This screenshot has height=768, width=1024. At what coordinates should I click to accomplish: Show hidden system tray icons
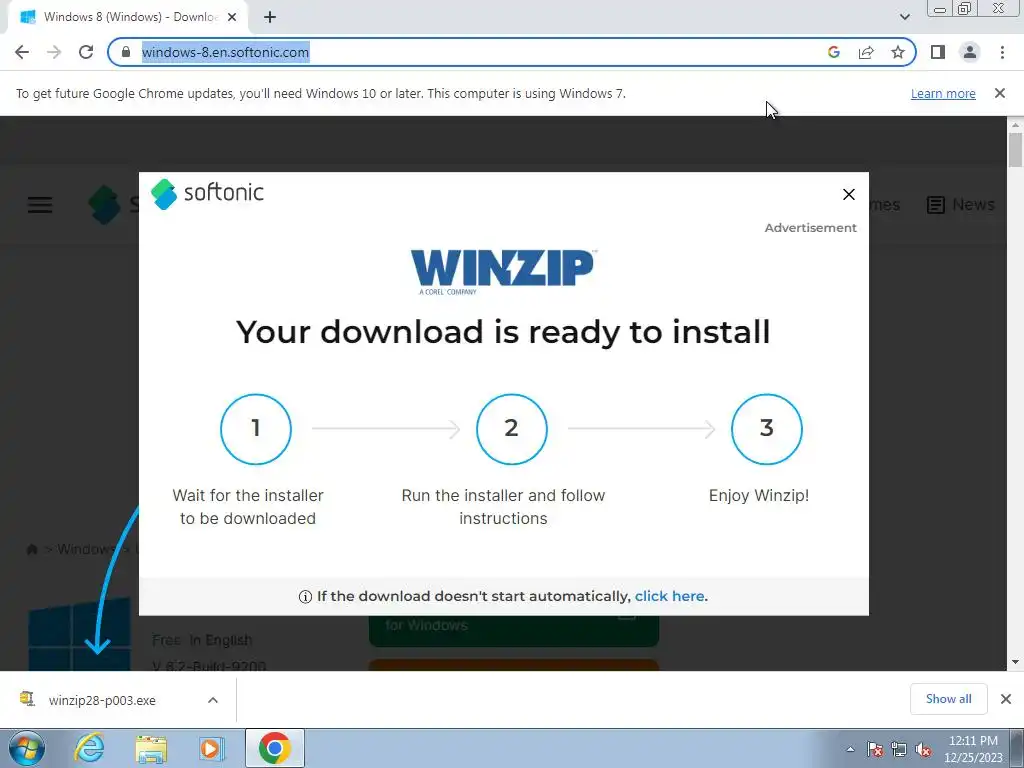pyautogui.click(x=850, y=749)
